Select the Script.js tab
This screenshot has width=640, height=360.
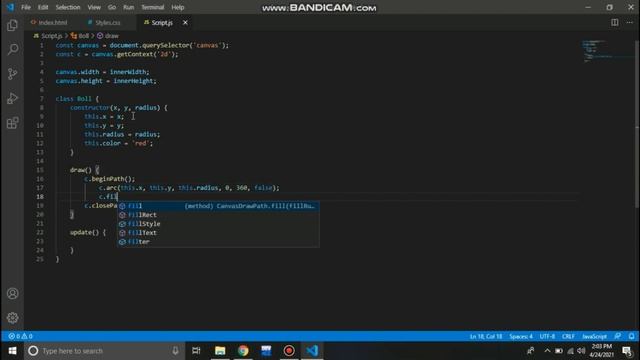(162, 22)
